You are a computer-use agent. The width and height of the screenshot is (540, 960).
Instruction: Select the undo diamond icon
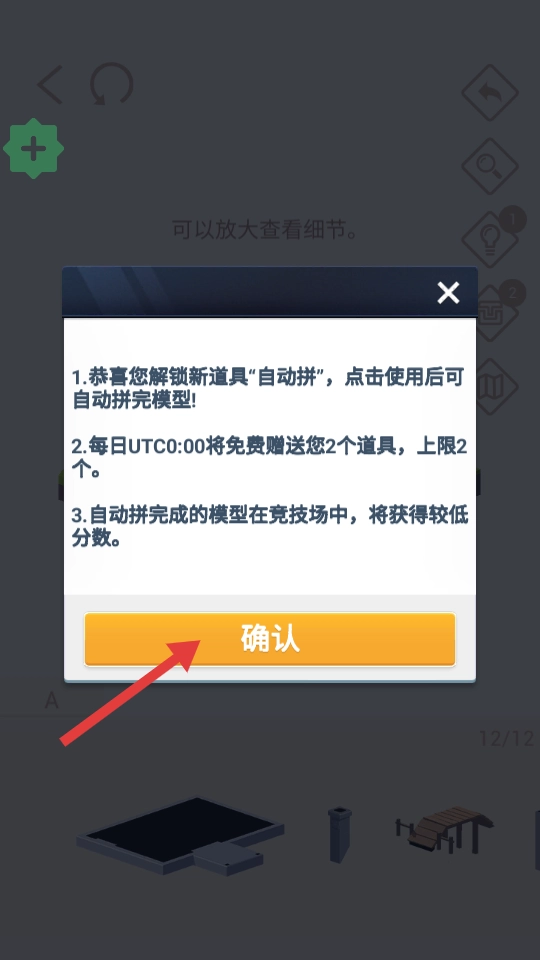pyautogui.click(x=490, y=92)
